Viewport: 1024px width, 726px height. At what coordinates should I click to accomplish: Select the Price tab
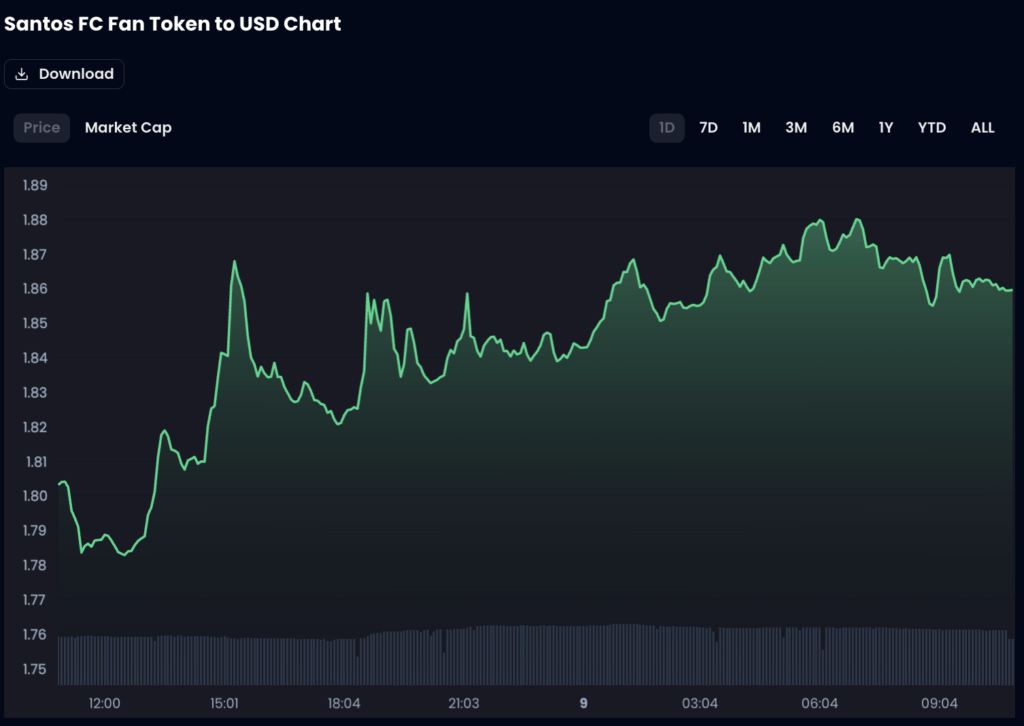pos(42,128)
